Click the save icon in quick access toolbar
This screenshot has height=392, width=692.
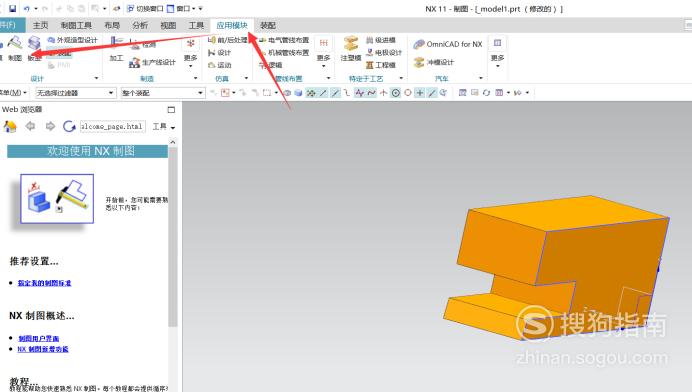[x=12, y=8]
